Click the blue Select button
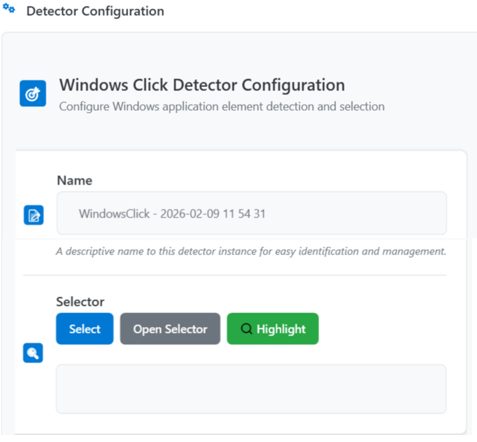The width and height of the screenshot is (477, 442). tap(85, 329)
